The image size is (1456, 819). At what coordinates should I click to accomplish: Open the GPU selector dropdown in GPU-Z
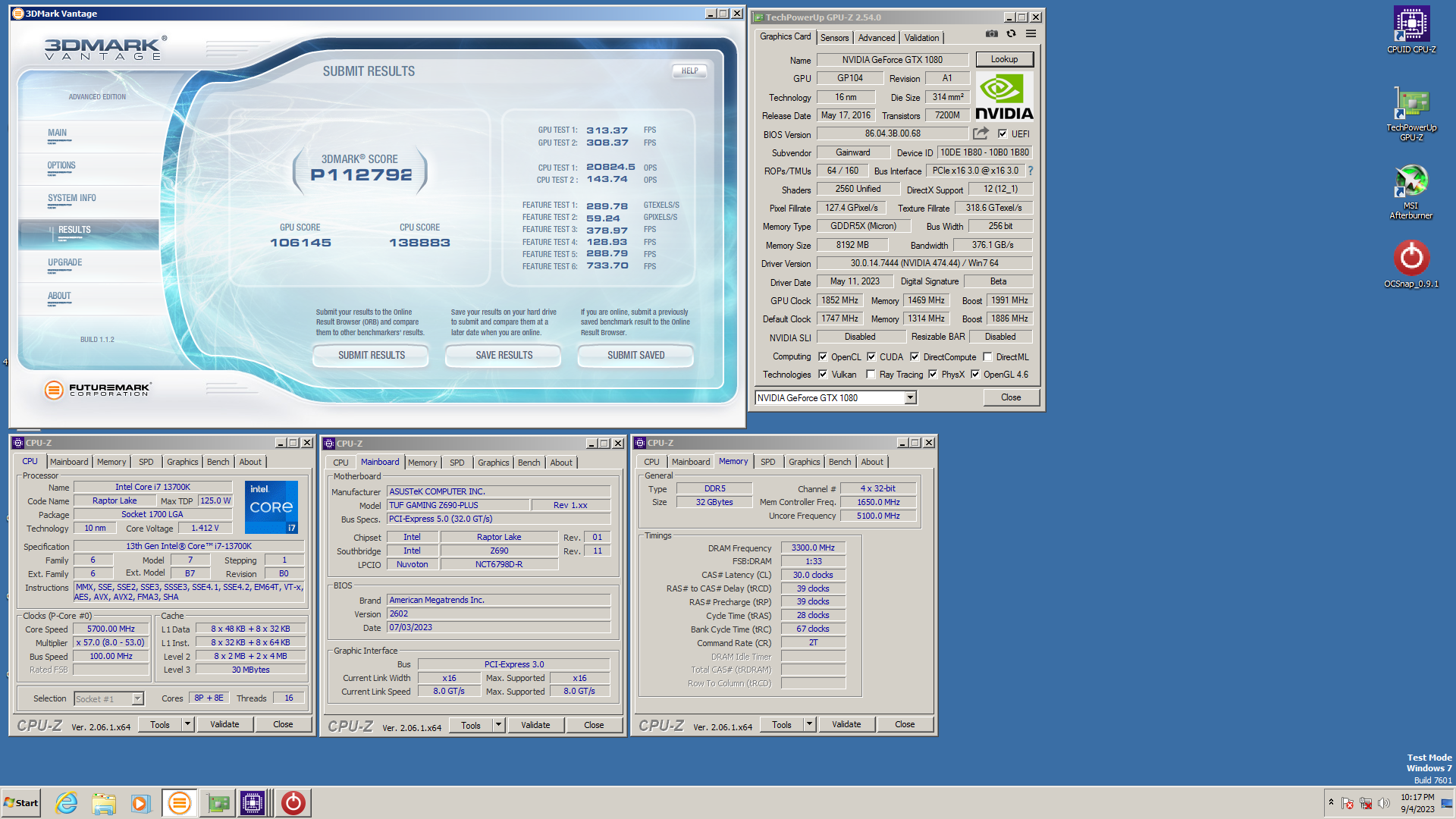click(910, 397)
